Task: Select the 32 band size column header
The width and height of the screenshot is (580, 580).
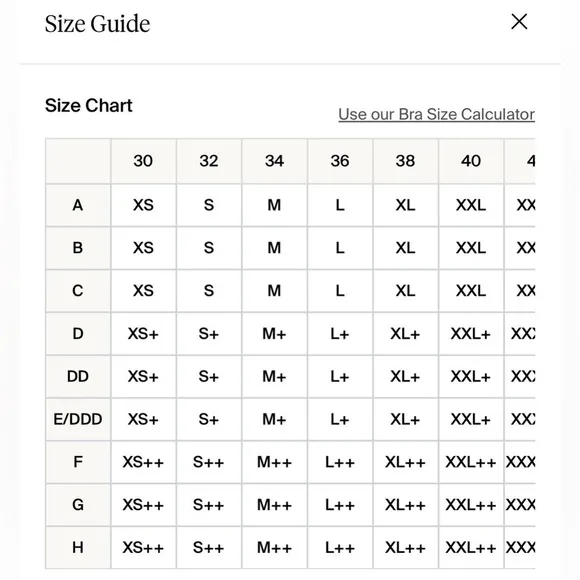Action: point(209,161)
